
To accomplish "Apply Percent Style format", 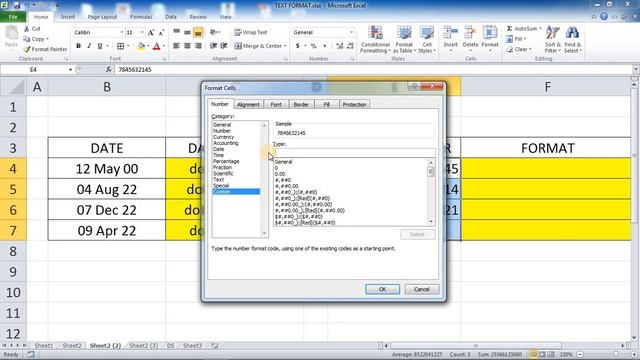I will (x=313, y=46).
